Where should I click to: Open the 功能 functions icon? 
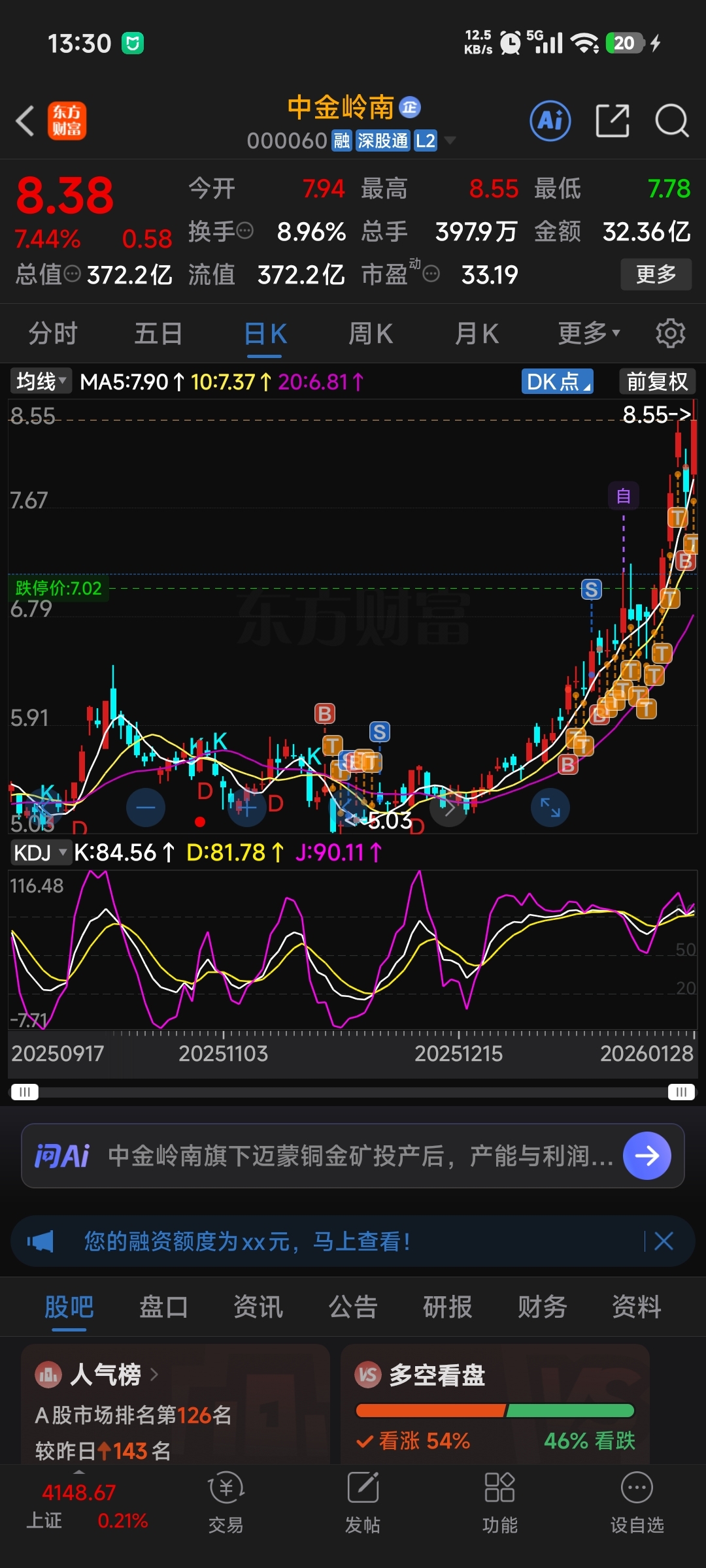[x=500, y=1503]
